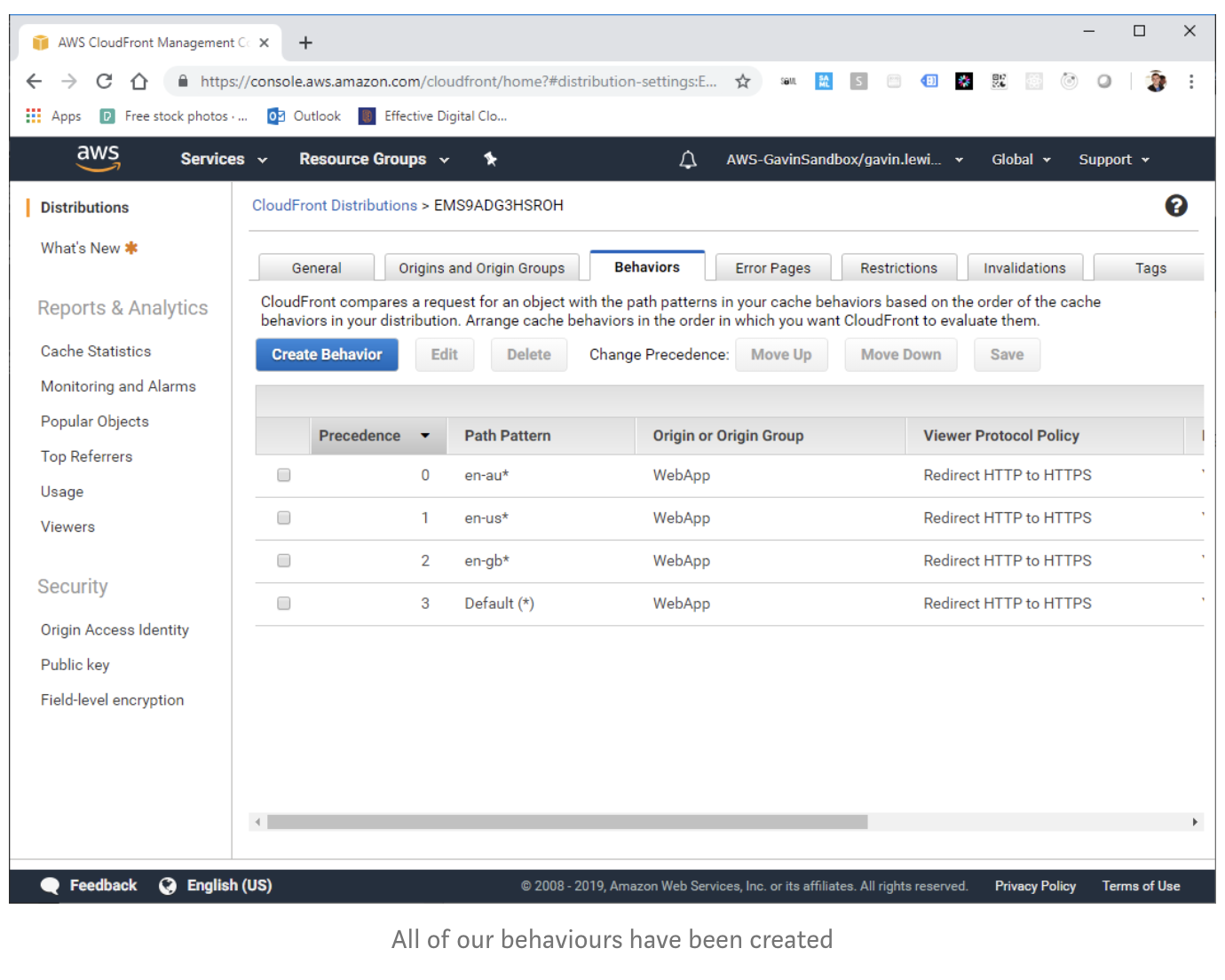The height and width of the screenshot is (980, 1225).
Task: Click the browser forward arrow
Action: tap(69, 82)
